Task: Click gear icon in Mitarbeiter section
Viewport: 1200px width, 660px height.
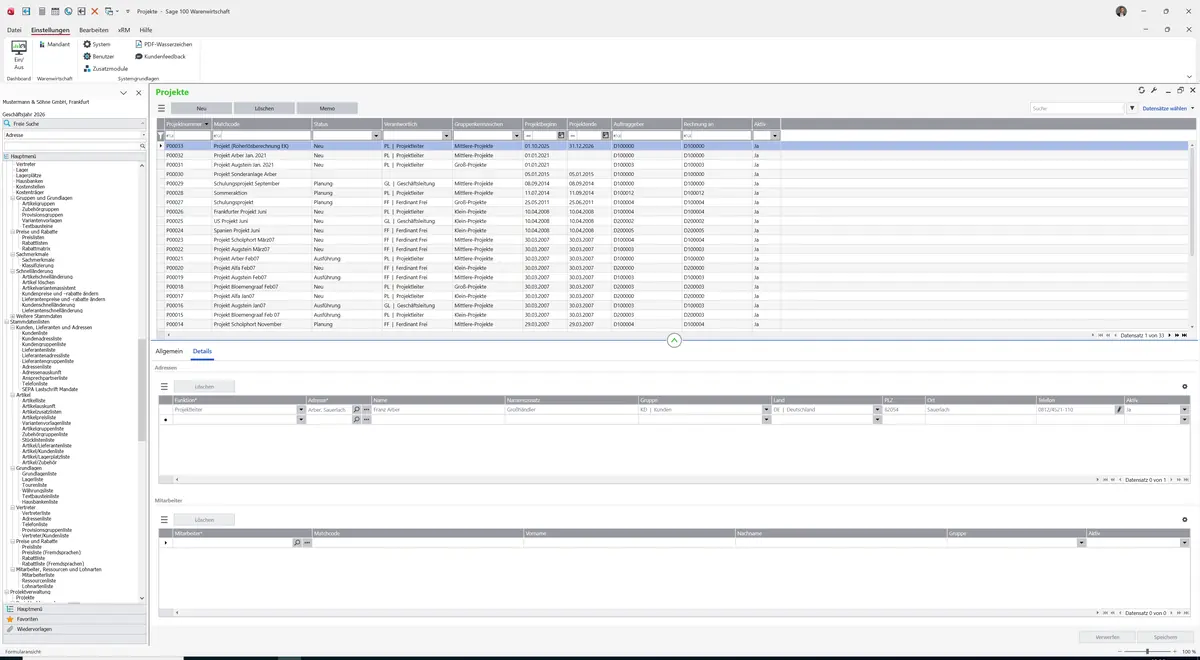Action: pos(1185,519)
